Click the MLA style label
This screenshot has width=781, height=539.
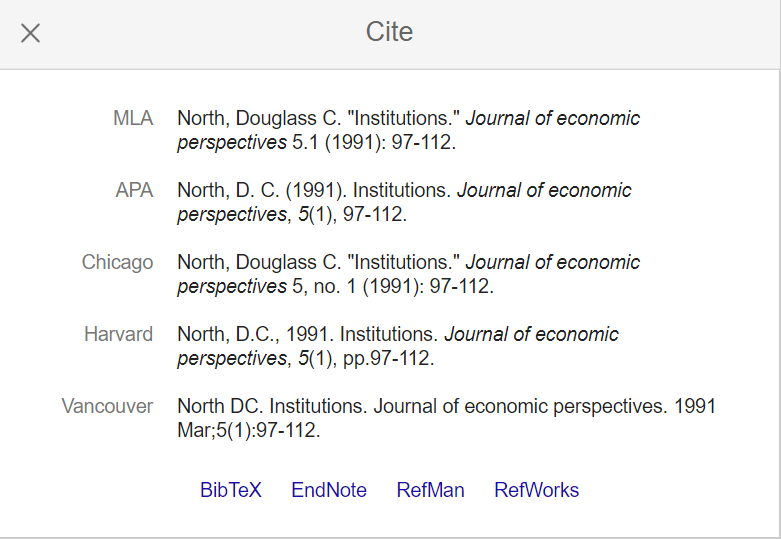(133, 119)
